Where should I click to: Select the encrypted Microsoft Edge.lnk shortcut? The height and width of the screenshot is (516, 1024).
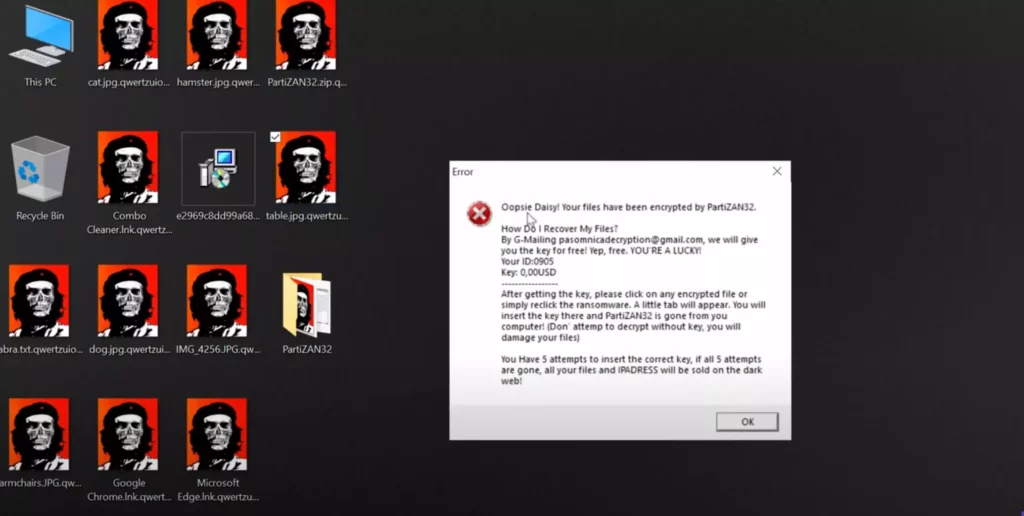[x=217, y=434]
